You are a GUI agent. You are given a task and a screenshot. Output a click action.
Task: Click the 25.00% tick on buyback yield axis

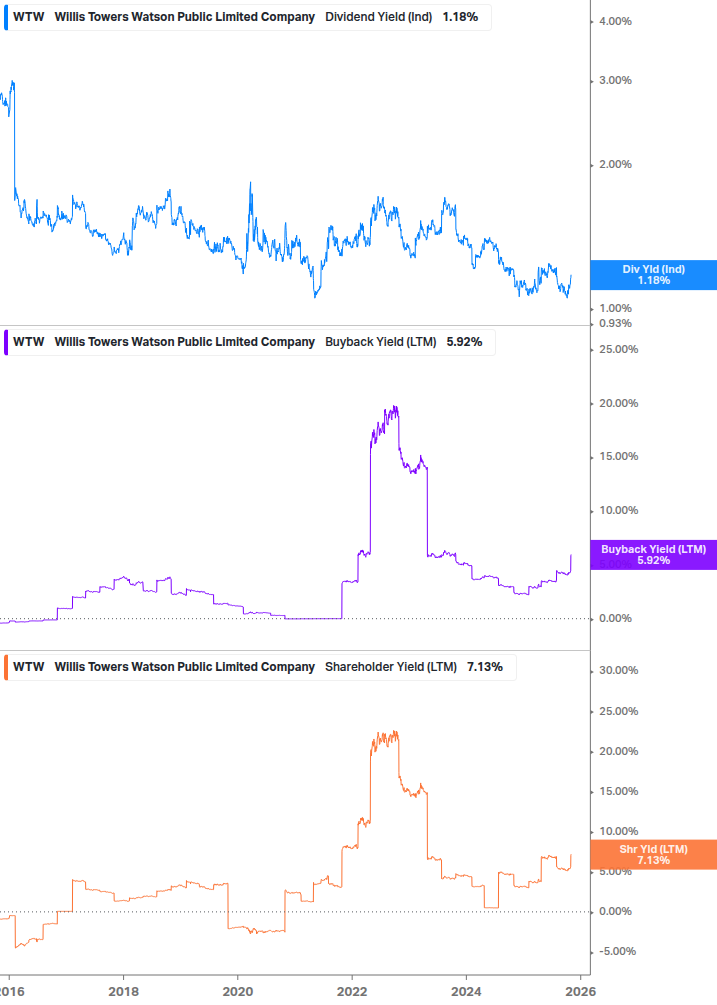(x=618, y=349)
